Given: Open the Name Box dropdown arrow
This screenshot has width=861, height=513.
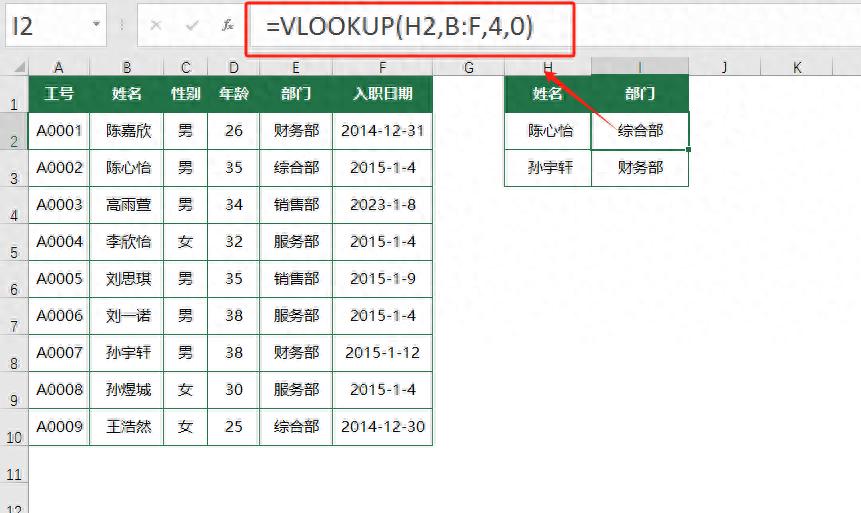Looking at the screenshot, I should (x=97, y=24).
